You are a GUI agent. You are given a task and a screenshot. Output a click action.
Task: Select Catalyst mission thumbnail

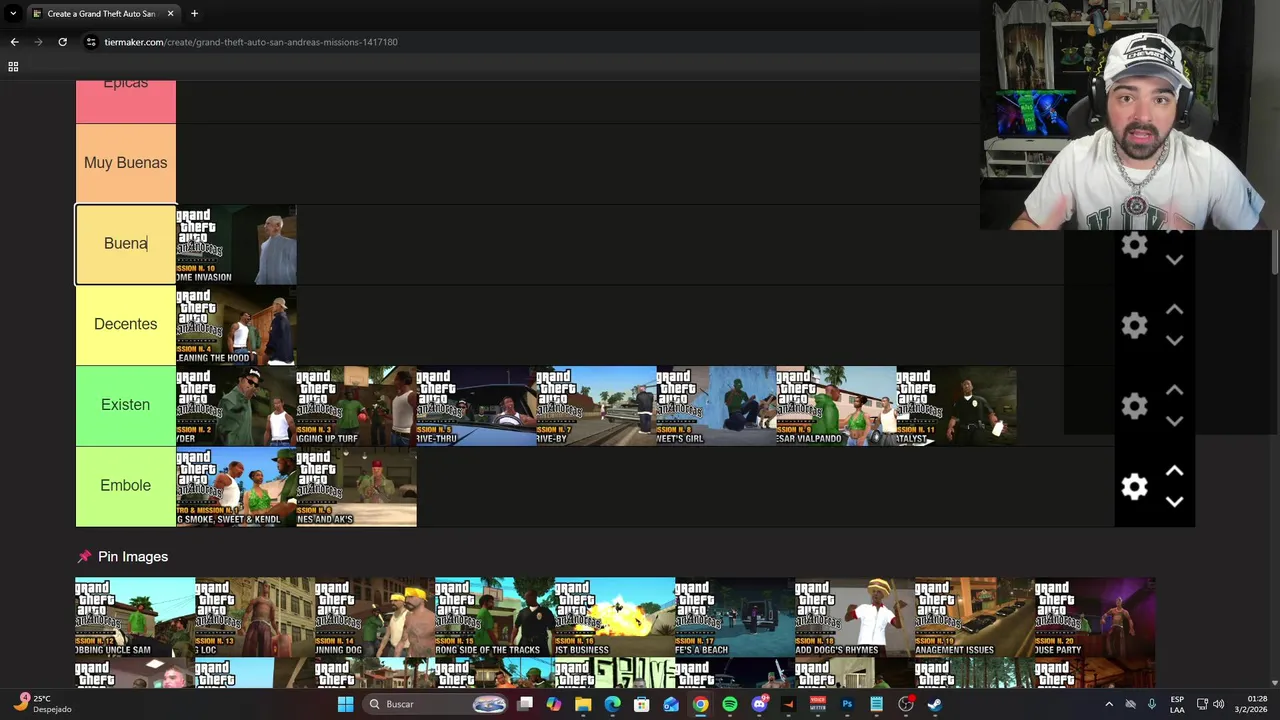[x=956, y=406]
